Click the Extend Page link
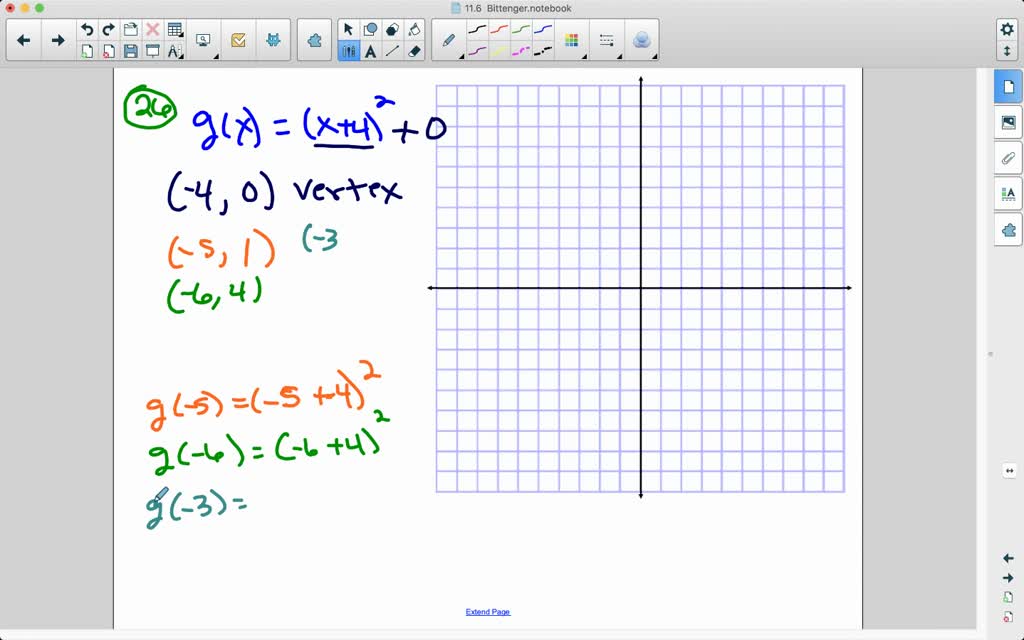 pyautogui.click(x=487, y=611)
